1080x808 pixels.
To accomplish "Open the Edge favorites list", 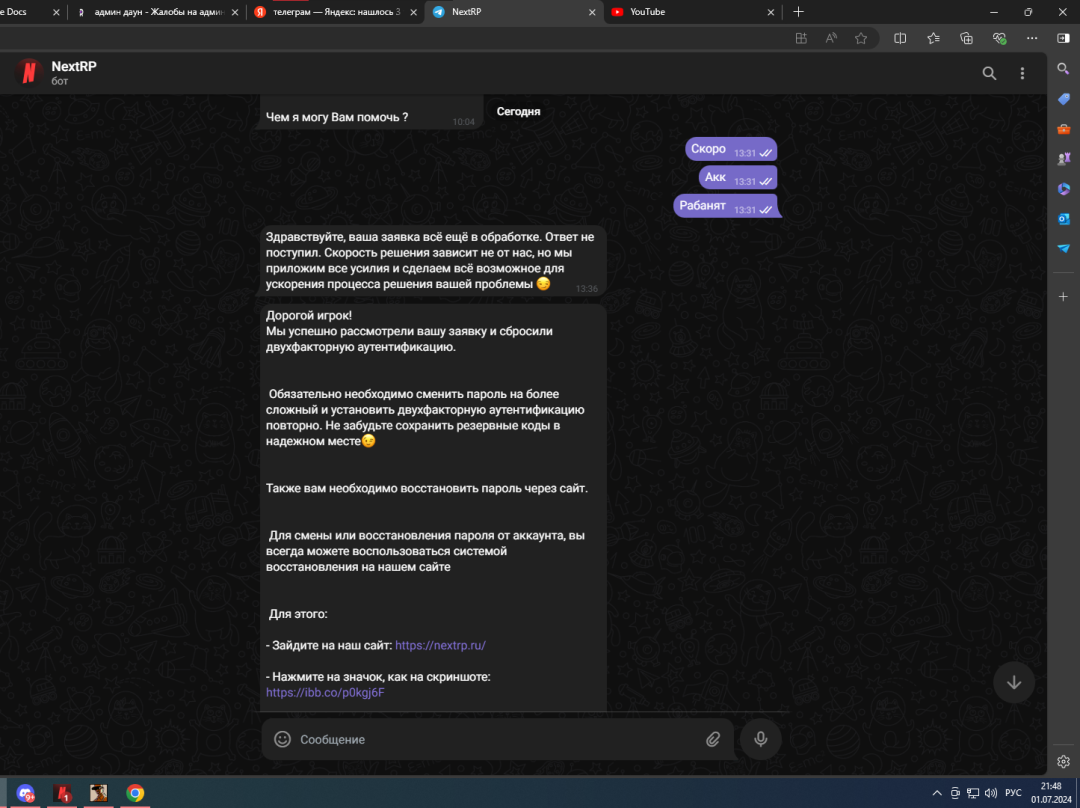I will (x=933, y=39).
